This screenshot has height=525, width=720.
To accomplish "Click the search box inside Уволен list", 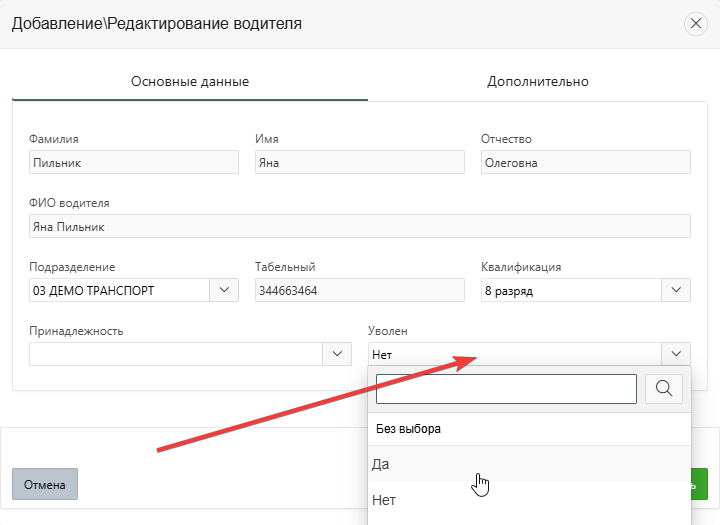I will pos(506,389).
